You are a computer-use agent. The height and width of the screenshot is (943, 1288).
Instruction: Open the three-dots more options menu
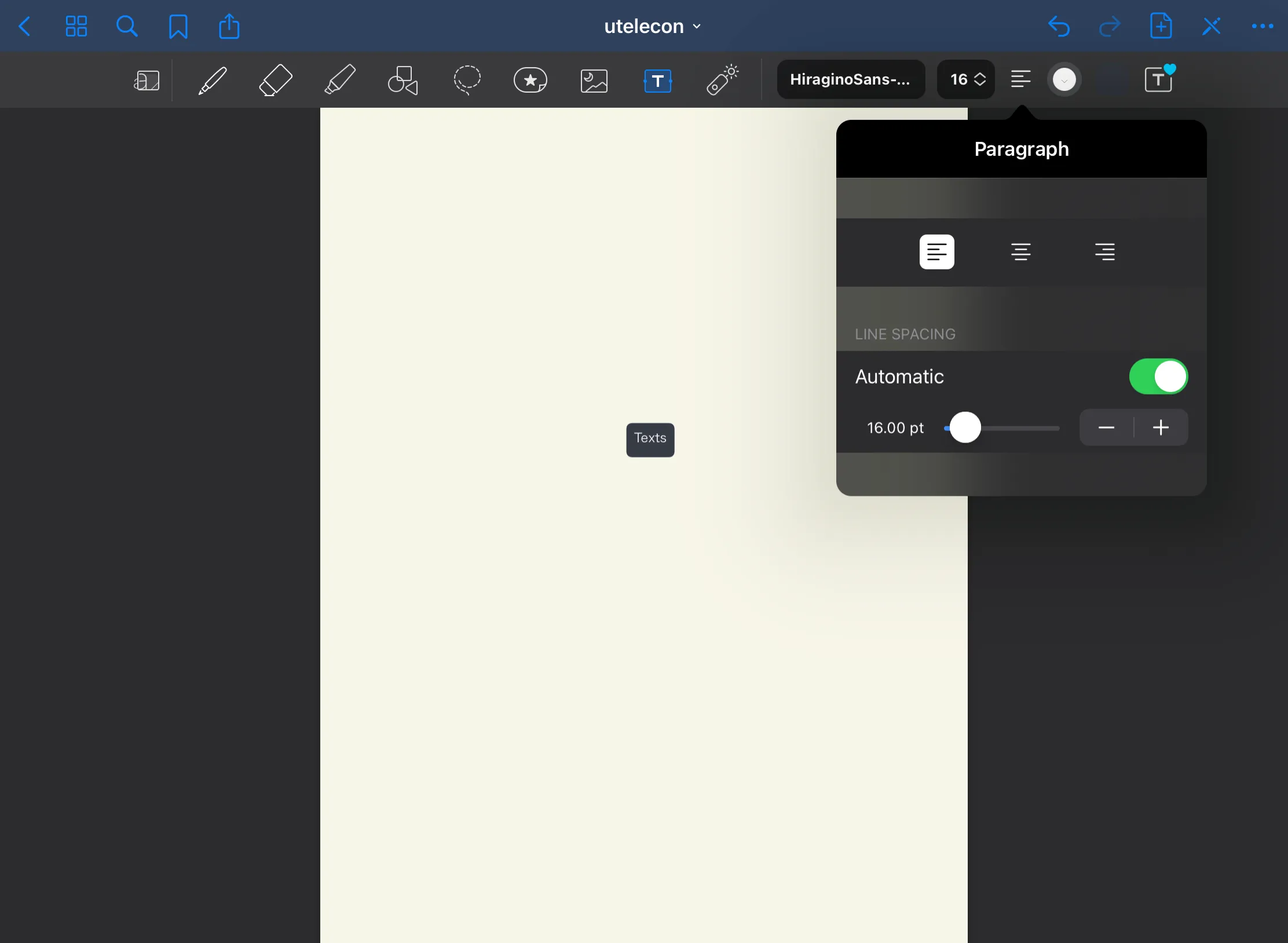(x=1262, y=27)
